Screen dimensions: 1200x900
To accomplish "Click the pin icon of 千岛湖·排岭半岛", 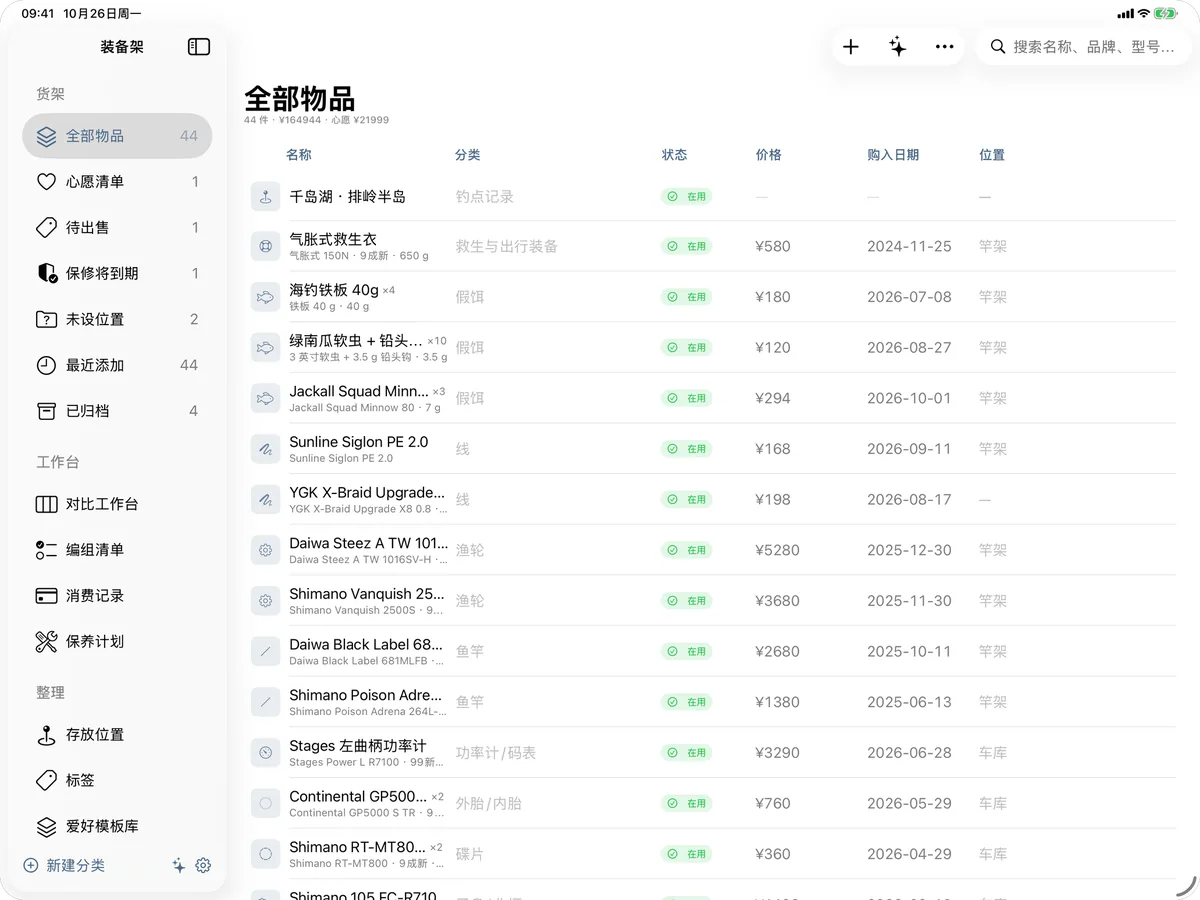I will point(265,197).
